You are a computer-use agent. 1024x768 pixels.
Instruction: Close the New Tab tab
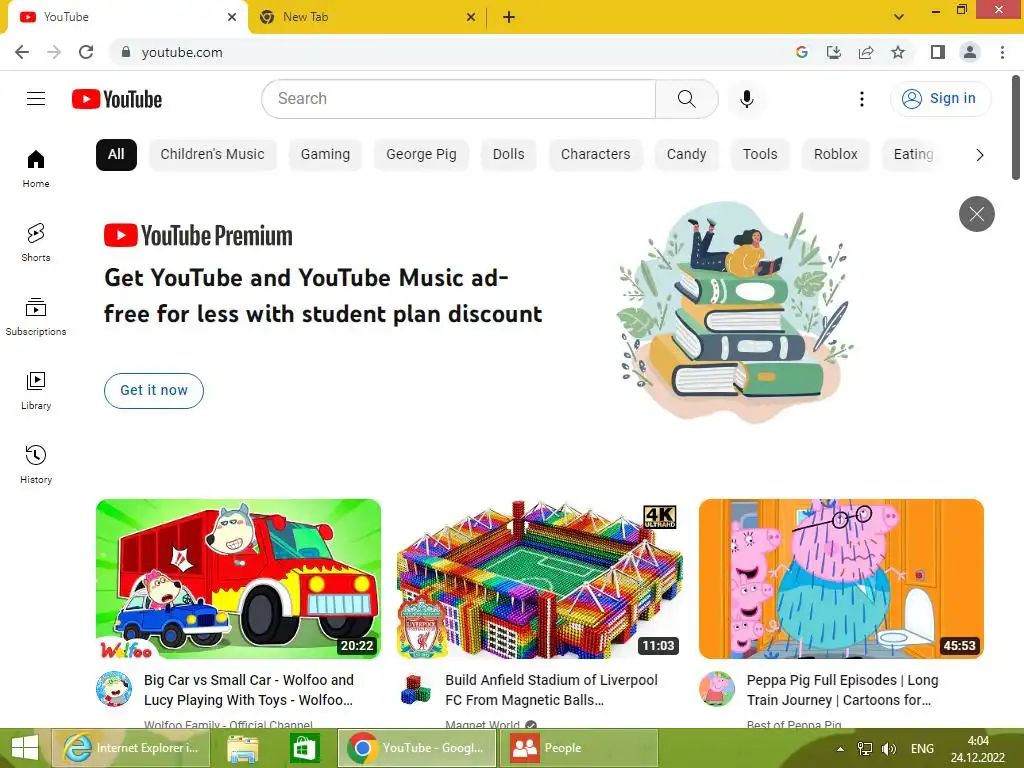471,17
